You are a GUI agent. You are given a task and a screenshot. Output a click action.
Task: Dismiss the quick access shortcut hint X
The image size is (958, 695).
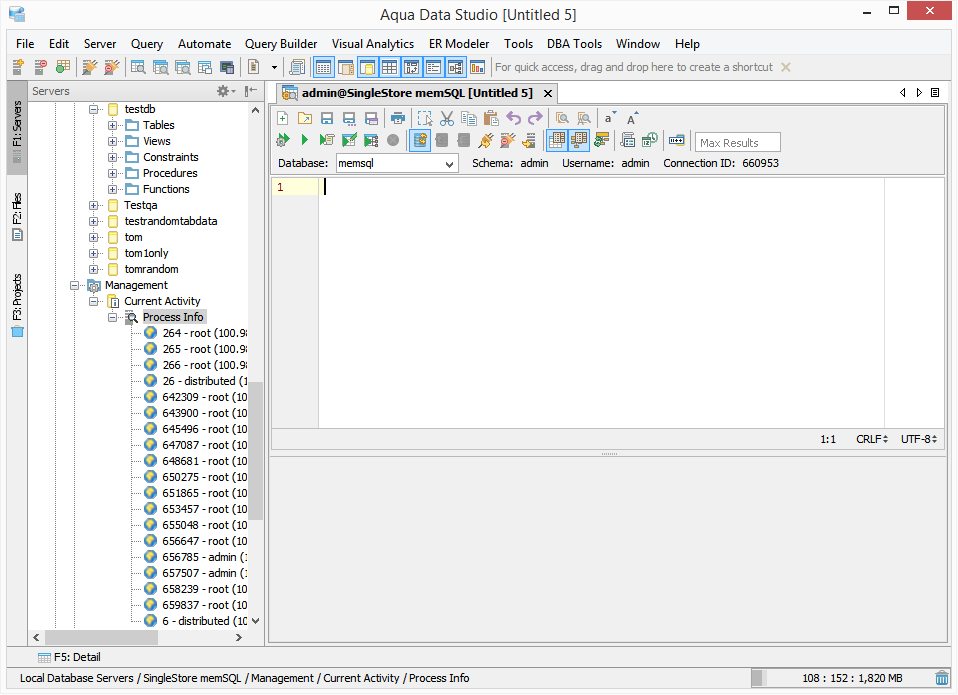pos(786,67)
